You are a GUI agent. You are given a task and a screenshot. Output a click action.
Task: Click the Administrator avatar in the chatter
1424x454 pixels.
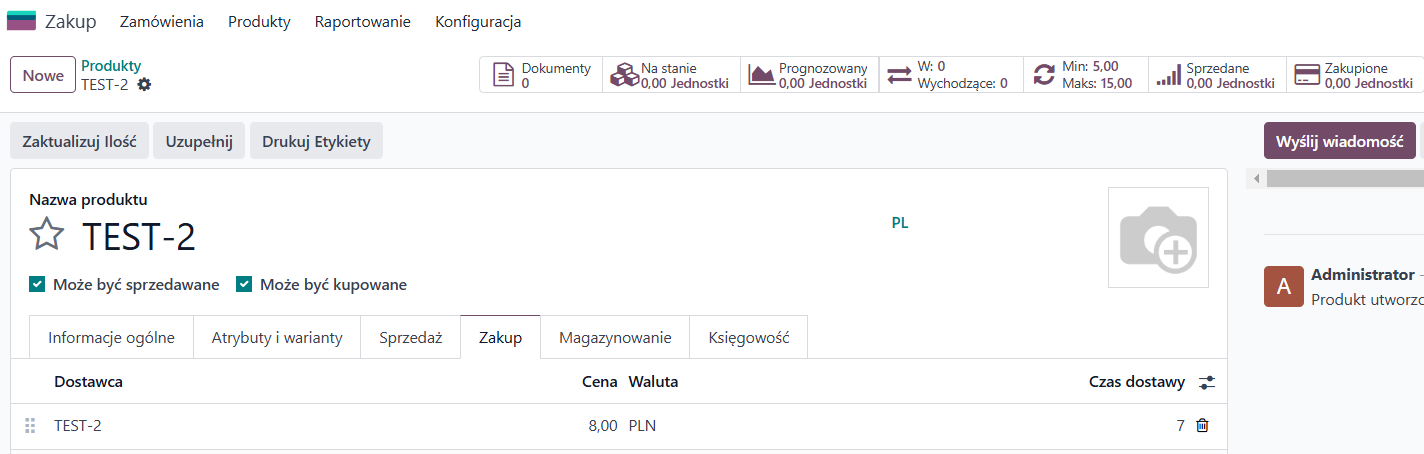pos(1284,286)
